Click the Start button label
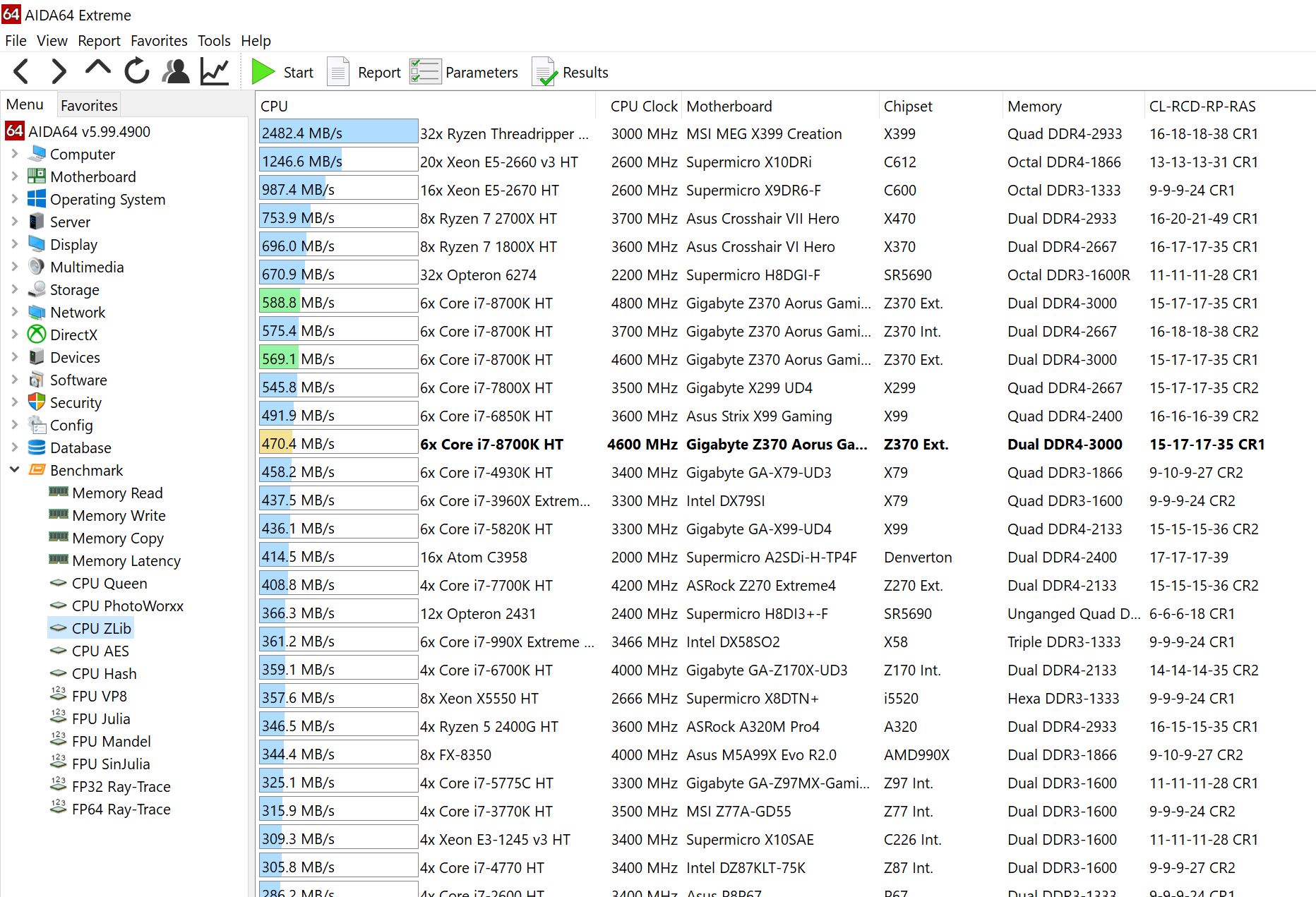Image resolution: width=1316 pixels, height=897 pixels. [x=298, y=73]
